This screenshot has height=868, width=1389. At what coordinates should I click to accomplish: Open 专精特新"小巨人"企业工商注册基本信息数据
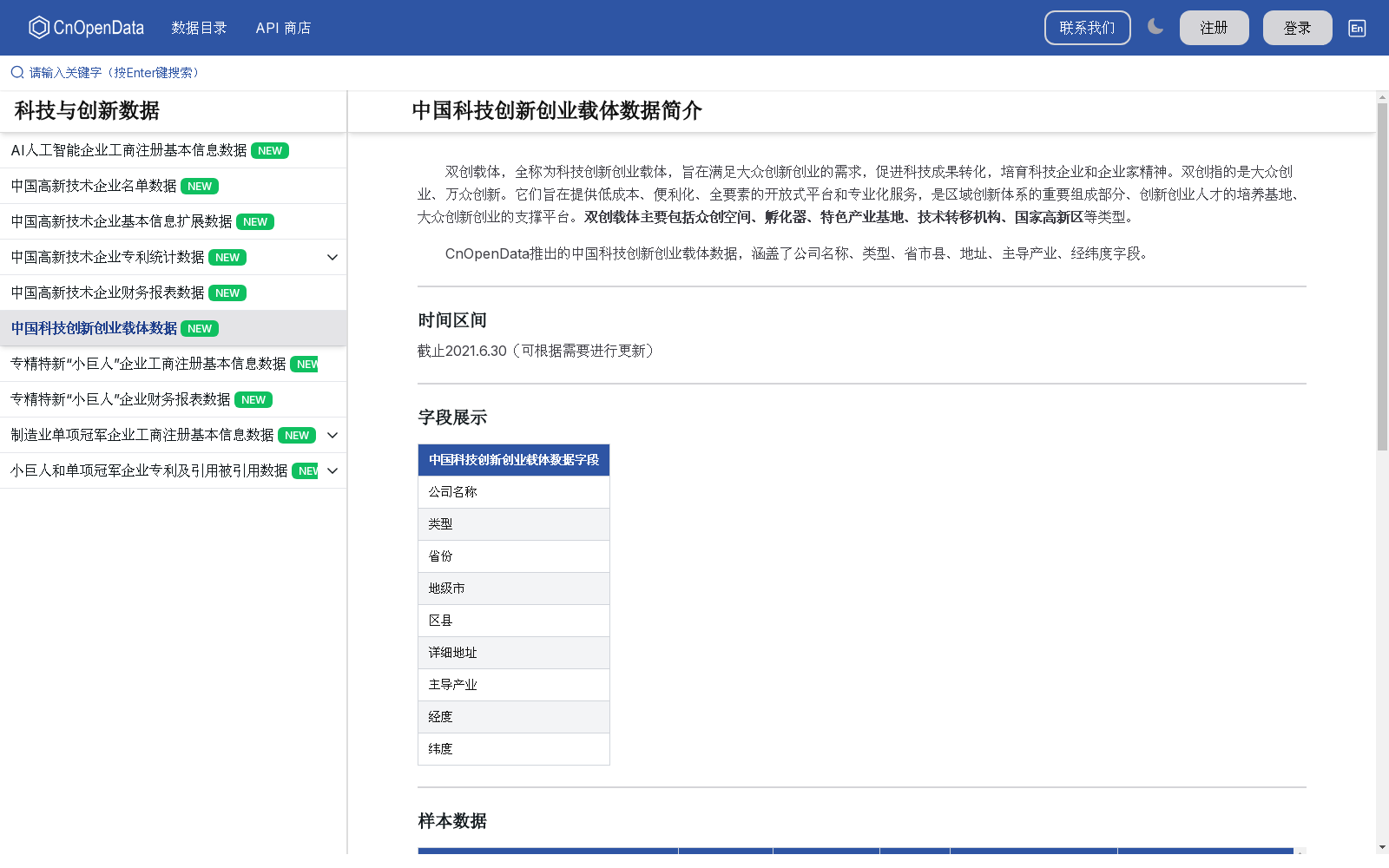click(148, 364)
